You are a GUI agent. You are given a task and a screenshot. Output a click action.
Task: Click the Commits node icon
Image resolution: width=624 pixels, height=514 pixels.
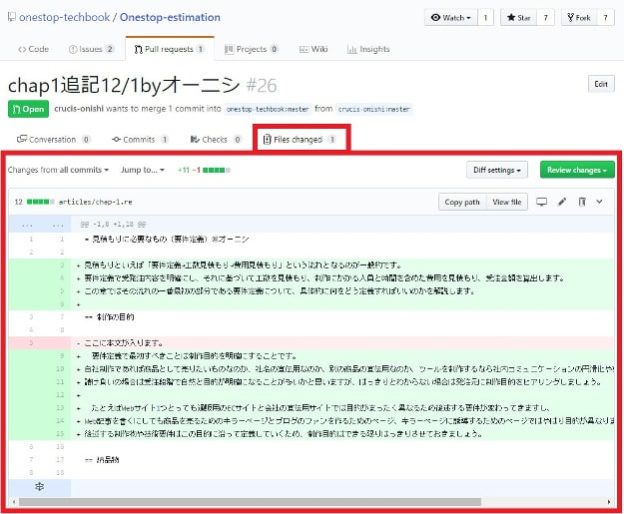point(116,139)
